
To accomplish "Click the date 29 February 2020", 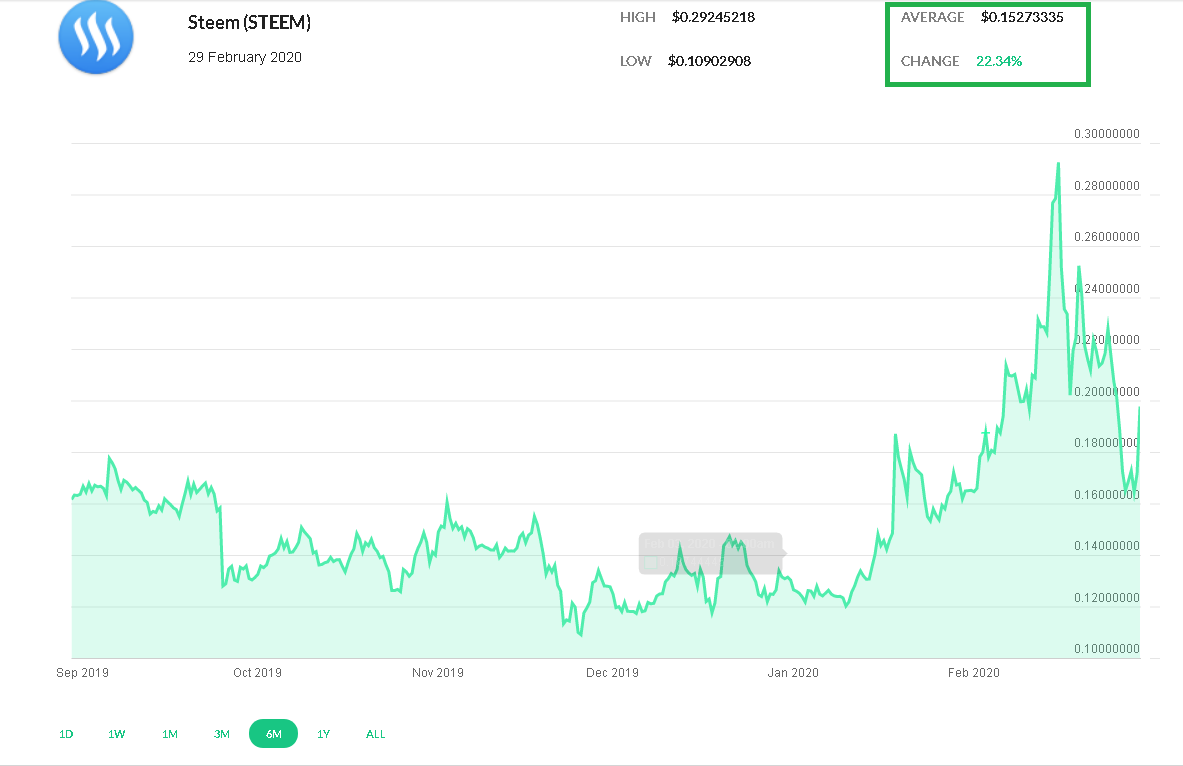I will (244, 57).
